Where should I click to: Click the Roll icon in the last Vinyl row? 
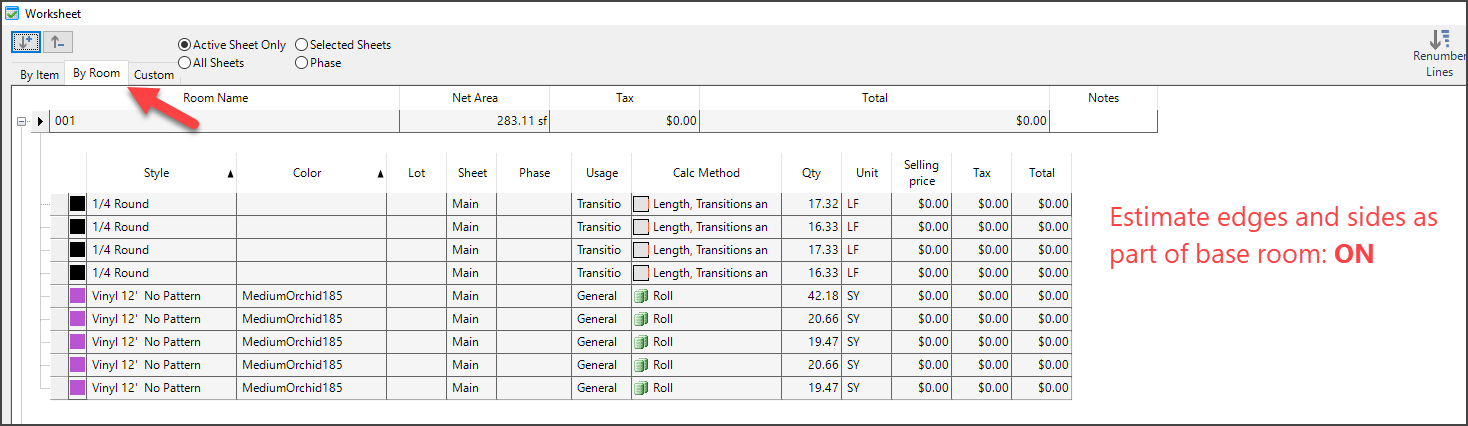(641, 388)
